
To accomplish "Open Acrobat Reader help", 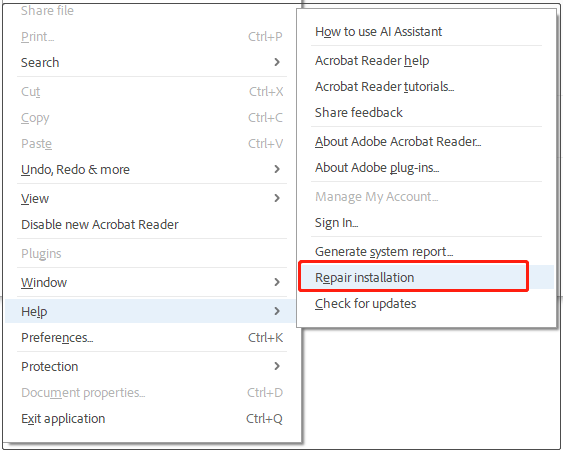I will point(426,61).
